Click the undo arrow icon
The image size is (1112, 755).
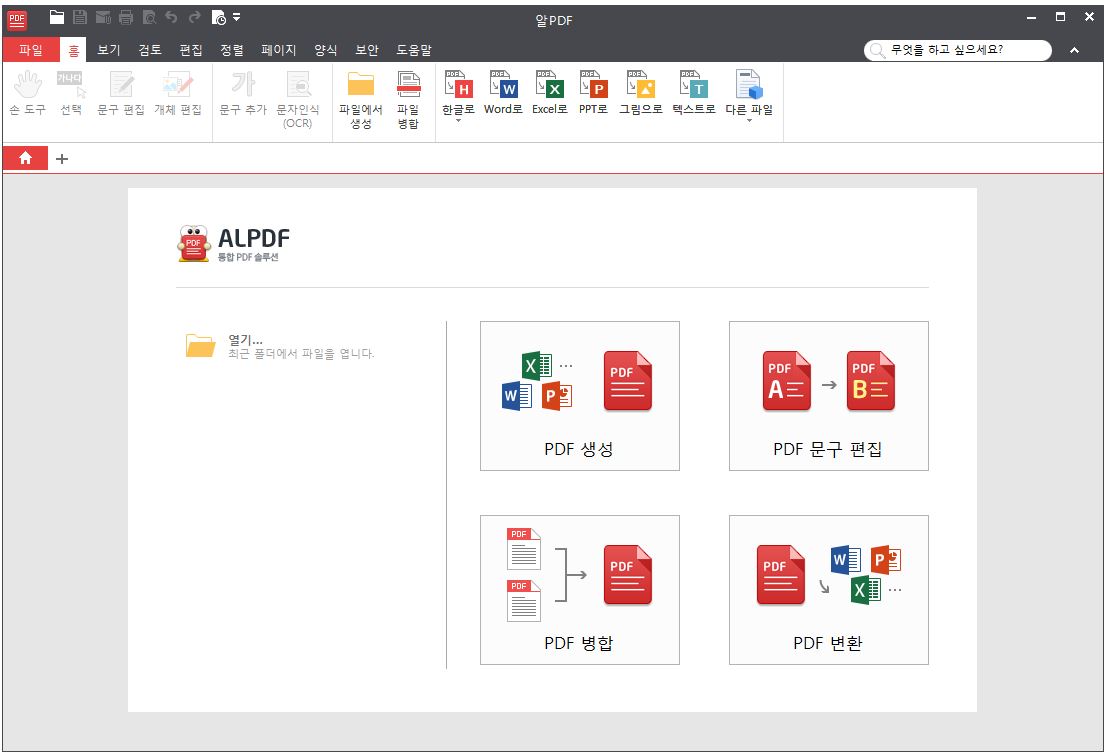(x=171, y=17)
